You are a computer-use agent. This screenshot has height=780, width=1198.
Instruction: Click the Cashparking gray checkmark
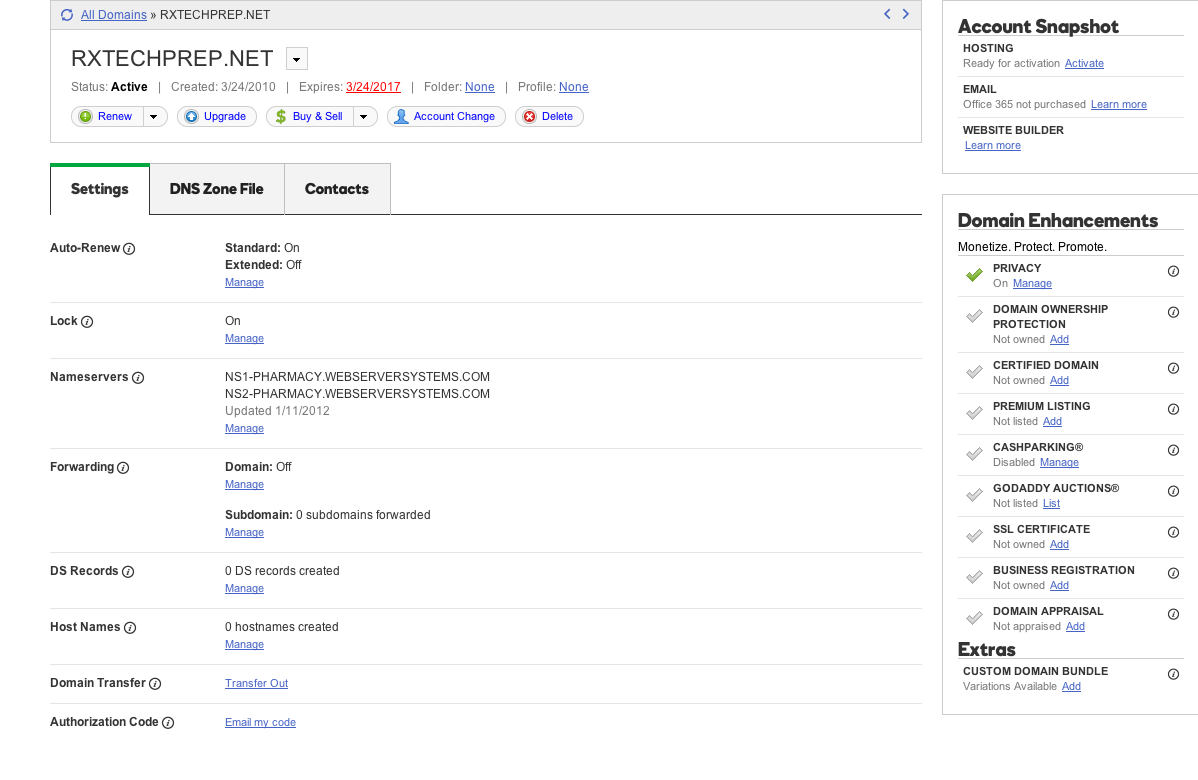click(974, 454)
